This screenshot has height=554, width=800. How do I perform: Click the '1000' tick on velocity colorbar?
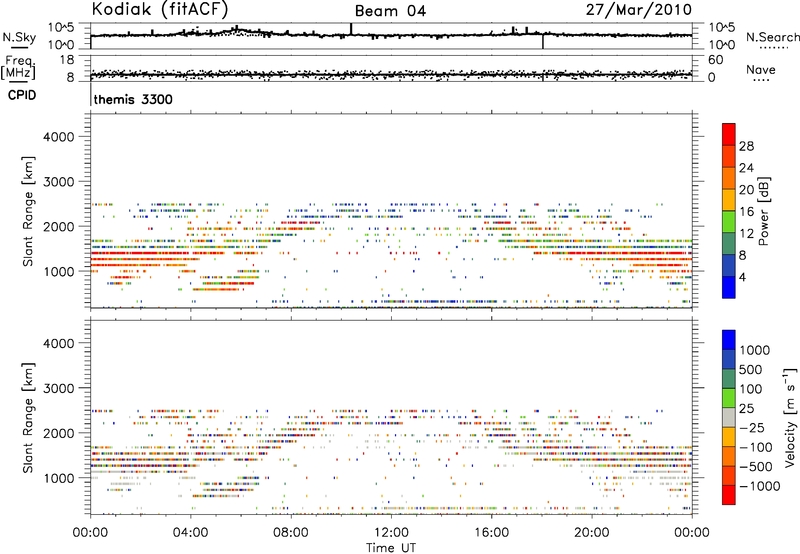coord(755,350)
